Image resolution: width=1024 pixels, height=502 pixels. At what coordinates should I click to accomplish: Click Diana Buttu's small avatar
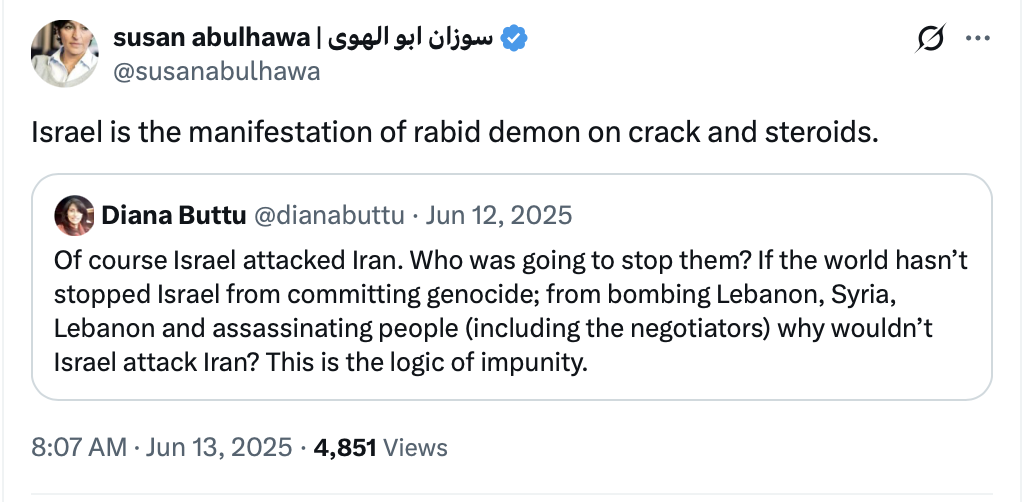[x=76, y=215]
